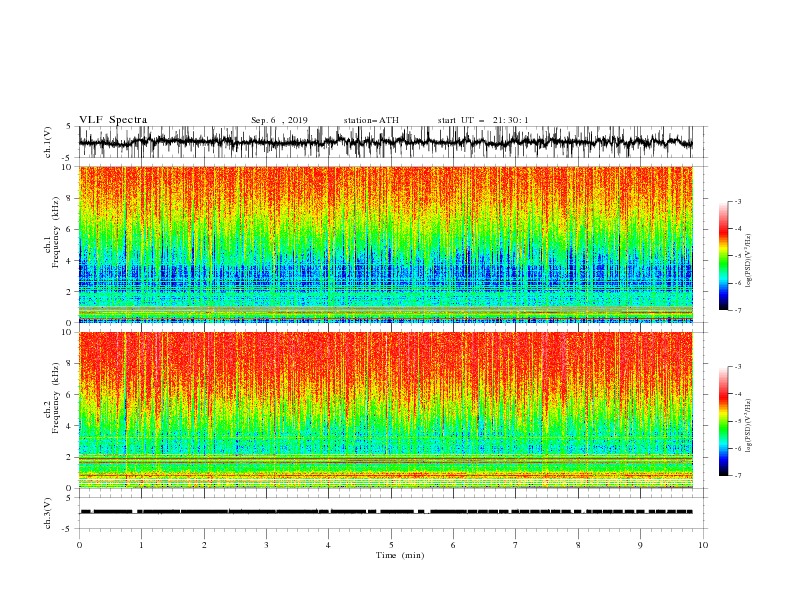Click the ch.2 colorbar label log(PSD)(V²/Hz)

point(749,426)
